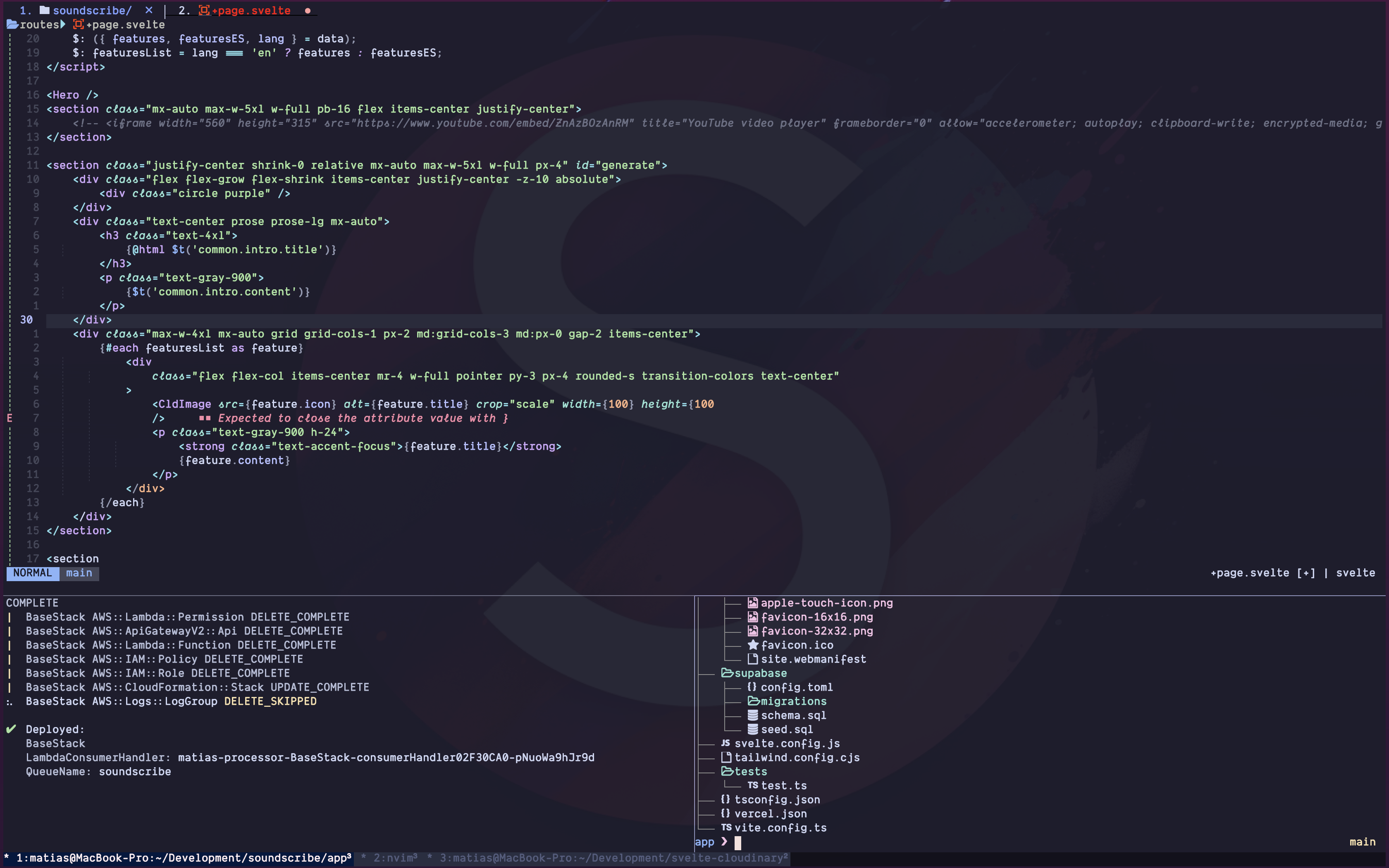Close the soundscribe/ tab with the X
This screenshot has height=868, width=1389.
pos(149,10)
